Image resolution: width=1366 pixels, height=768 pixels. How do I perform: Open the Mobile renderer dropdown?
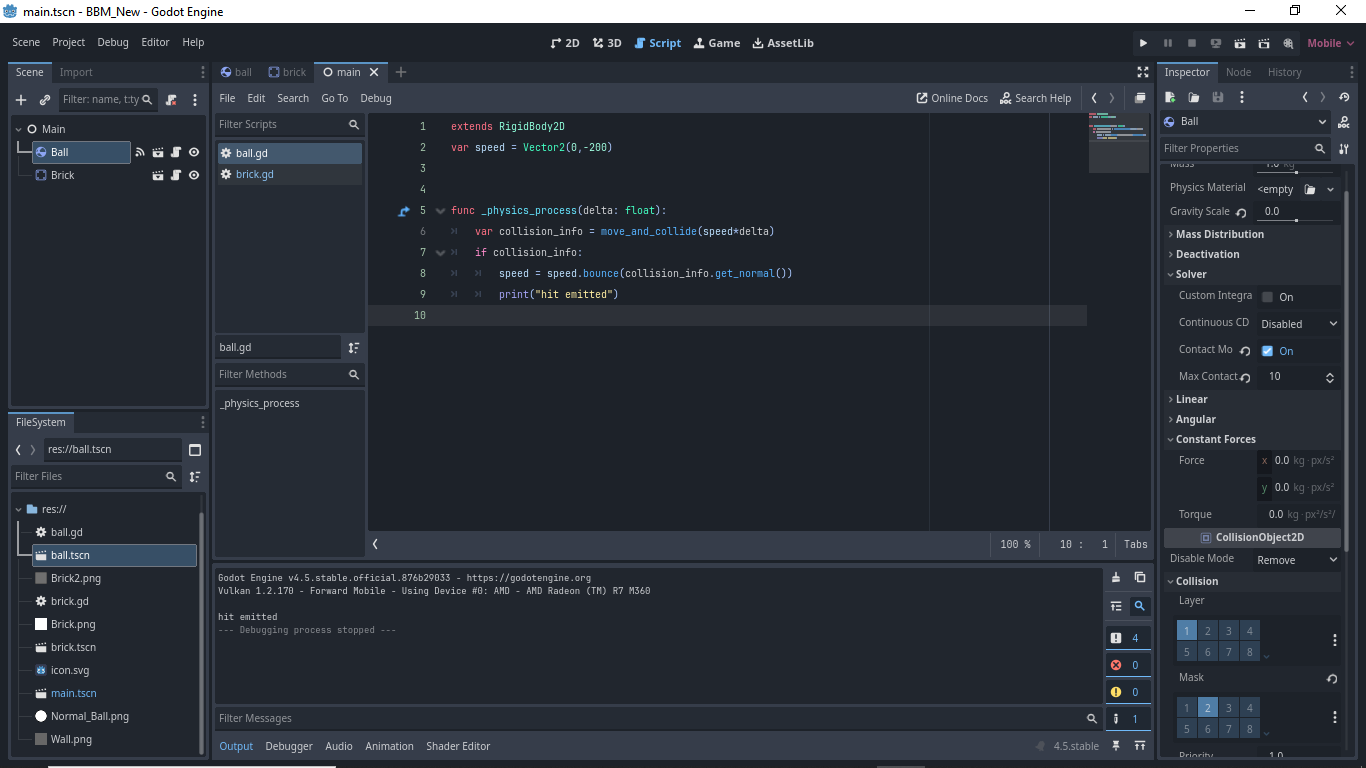point(1331,43)
